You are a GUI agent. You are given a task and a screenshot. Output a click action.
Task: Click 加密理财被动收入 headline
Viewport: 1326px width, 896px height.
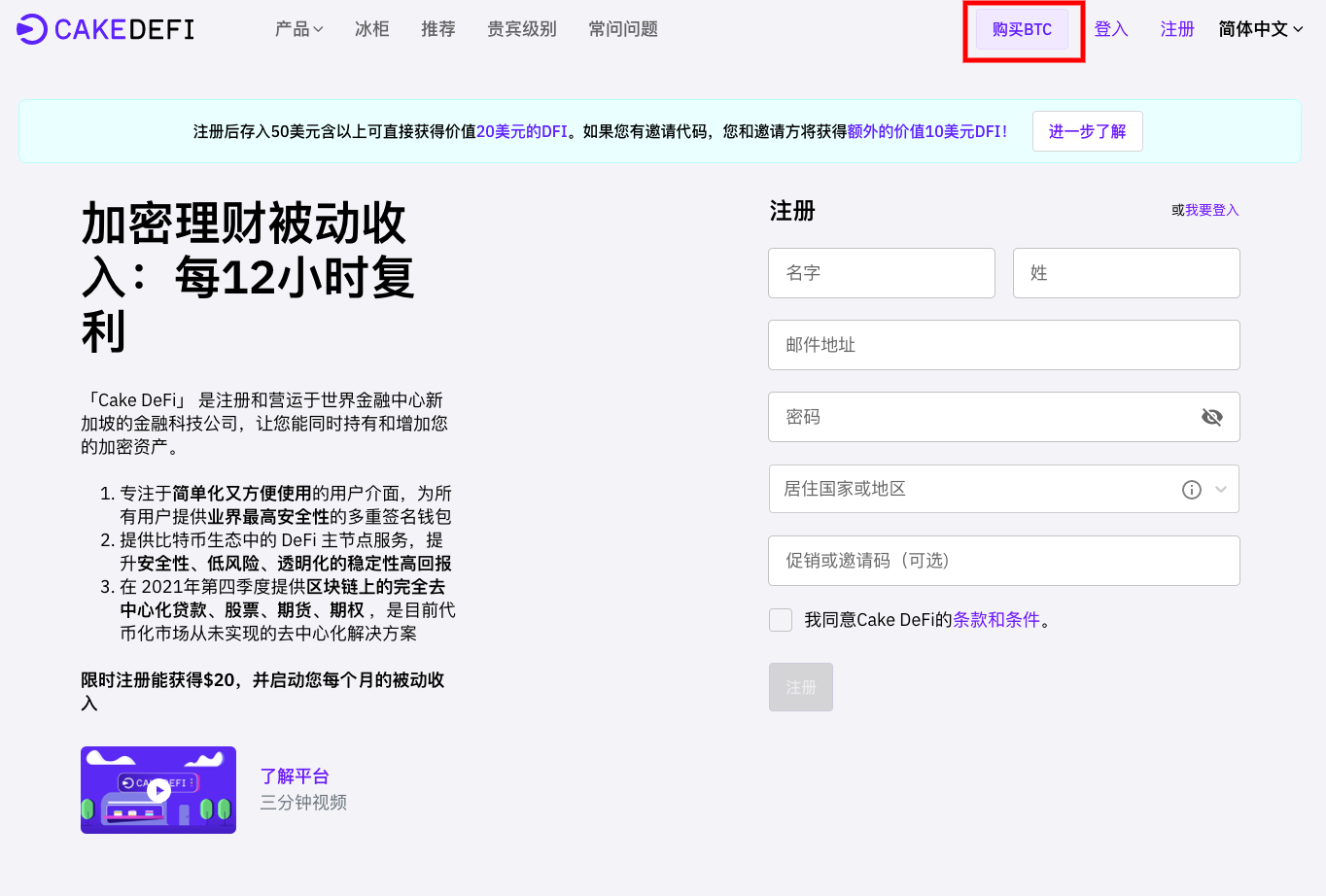(248, 277)
